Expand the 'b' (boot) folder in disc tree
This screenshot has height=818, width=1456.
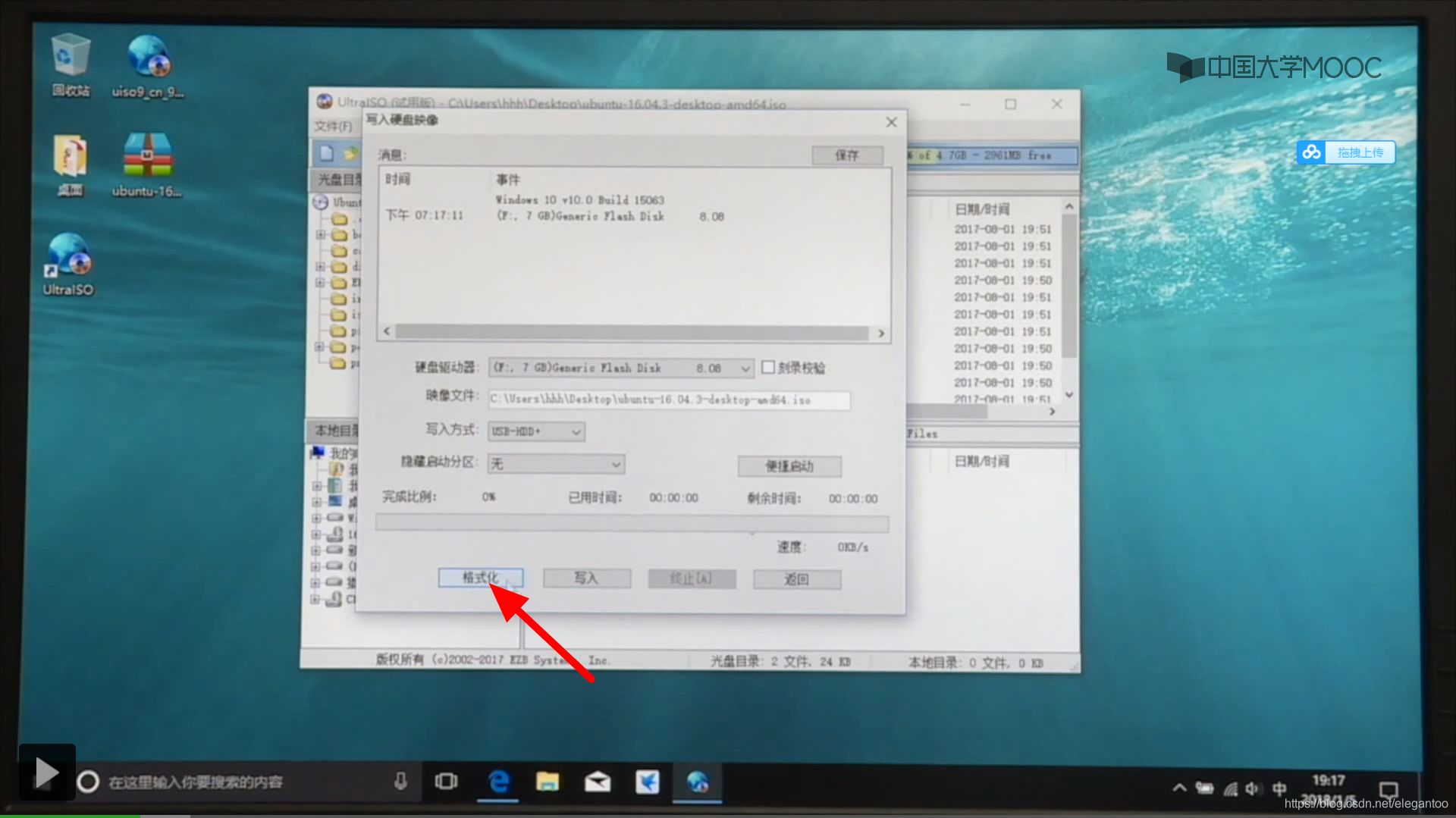320,235
